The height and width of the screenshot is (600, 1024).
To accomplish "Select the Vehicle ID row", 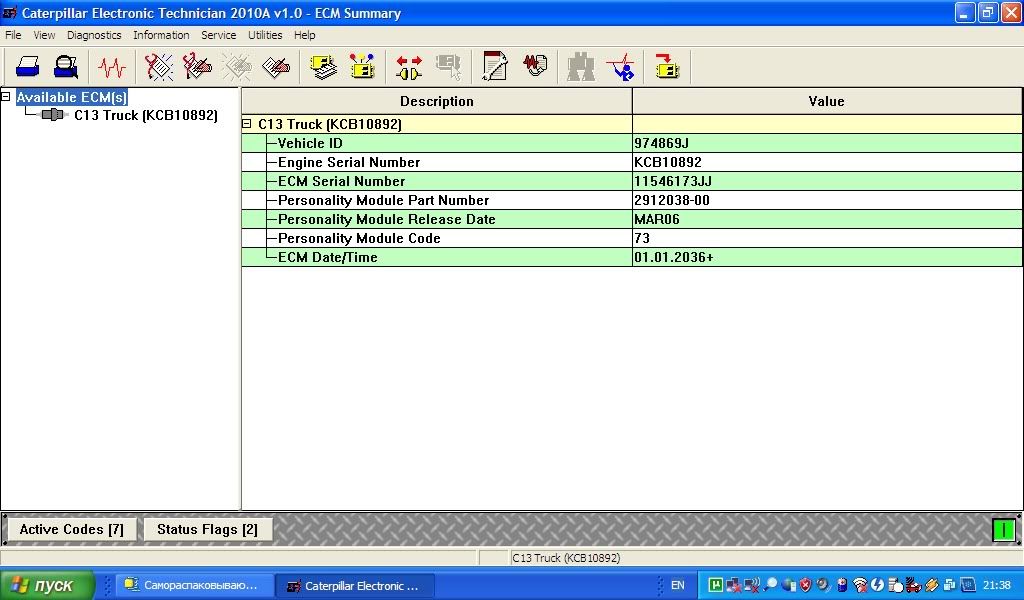I will coord(632,143).
